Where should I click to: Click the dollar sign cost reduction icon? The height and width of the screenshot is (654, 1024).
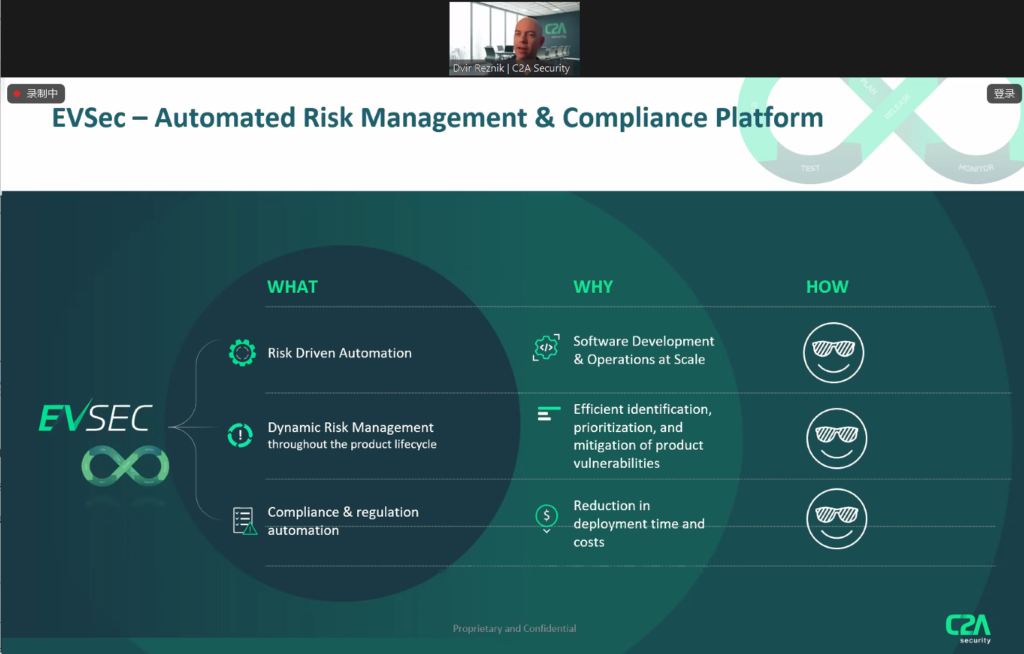point(546,517)
